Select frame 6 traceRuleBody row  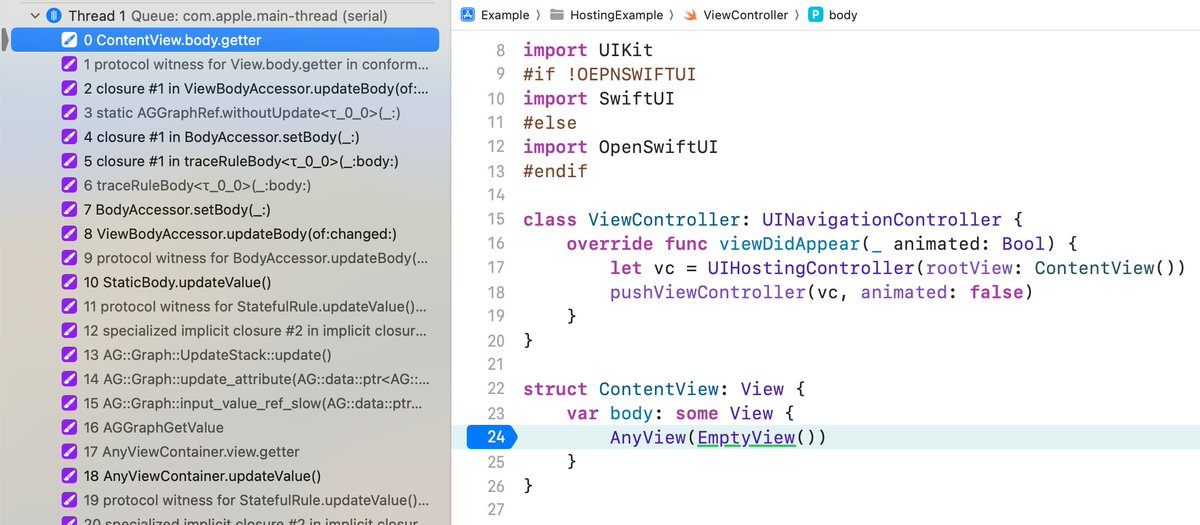[225, 185]
